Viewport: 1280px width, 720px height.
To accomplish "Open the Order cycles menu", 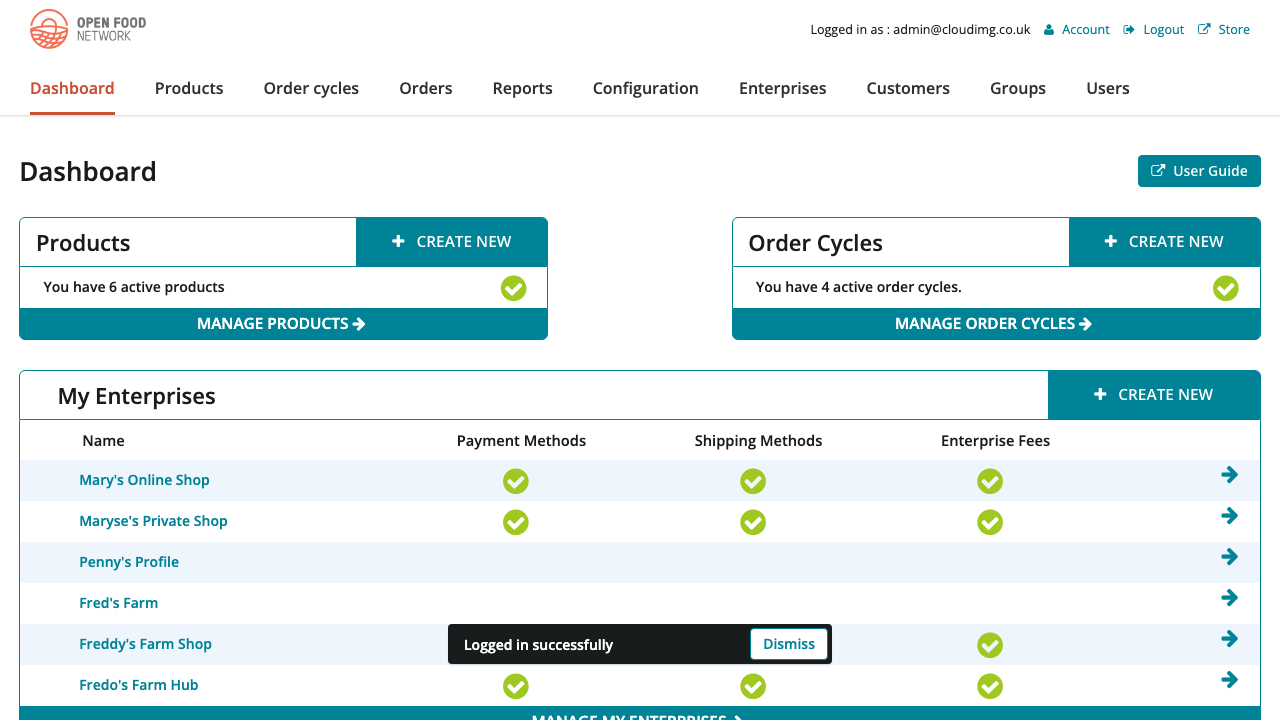I will point(311,88).
